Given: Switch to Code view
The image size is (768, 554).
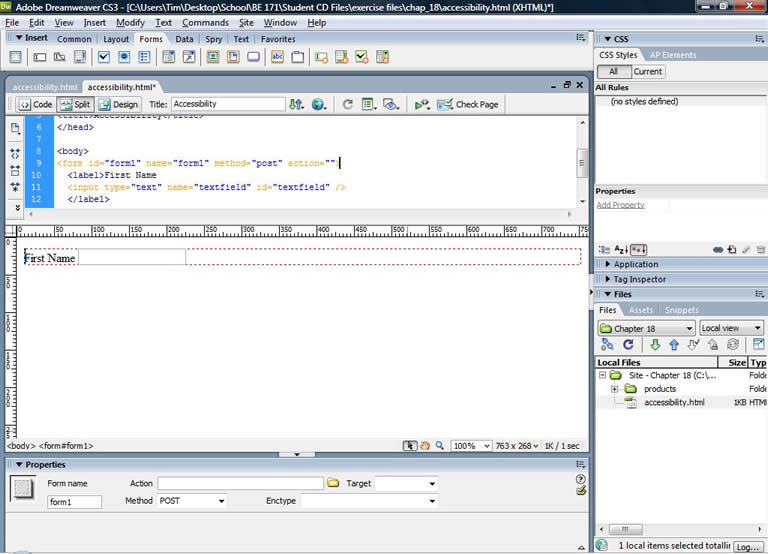Looking at the screenshot, I should [x=35, y=104].
